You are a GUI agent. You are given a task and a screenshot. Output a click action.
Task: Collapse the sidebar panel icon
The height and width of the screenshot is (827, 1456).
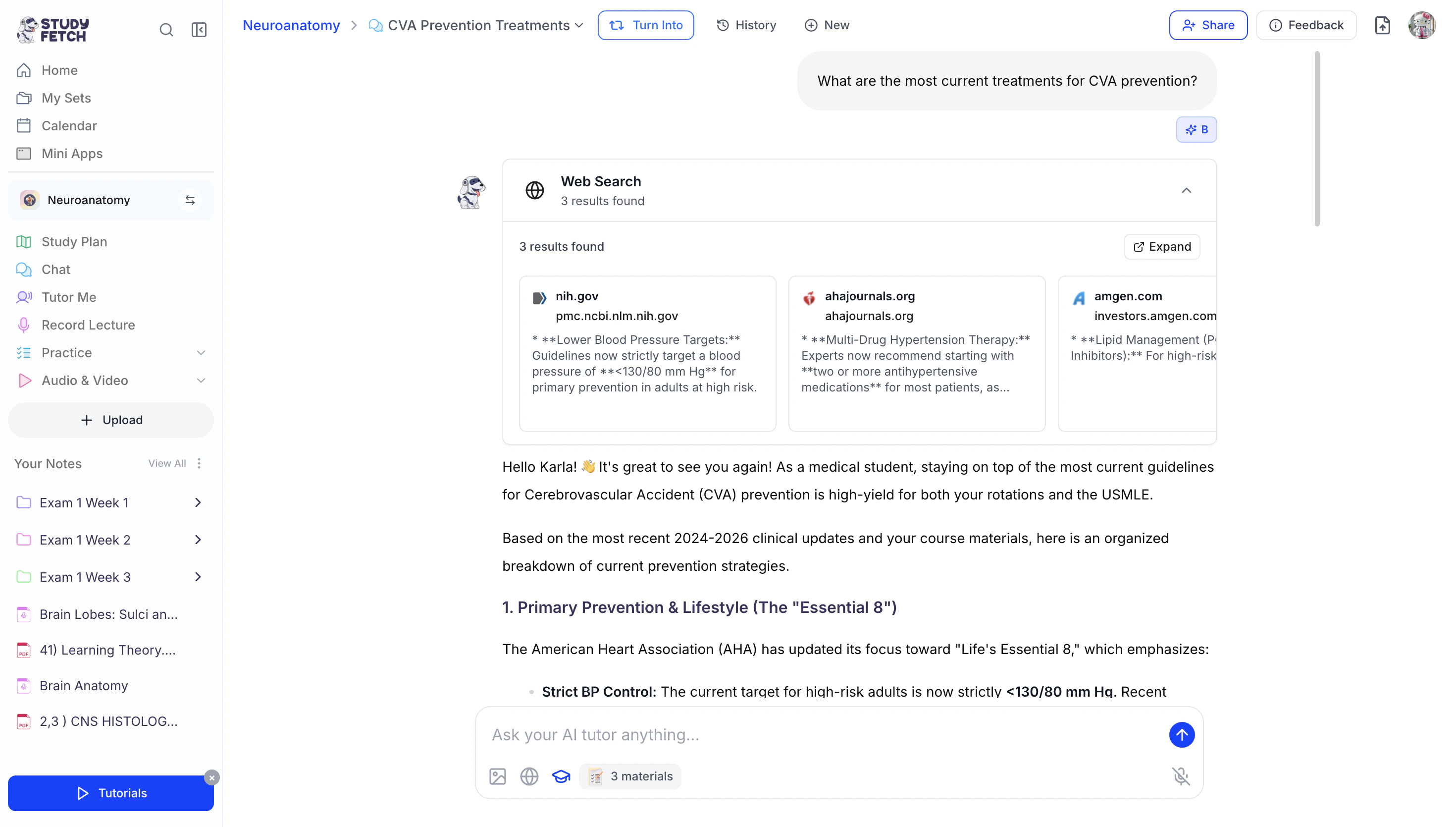point(199,30)
